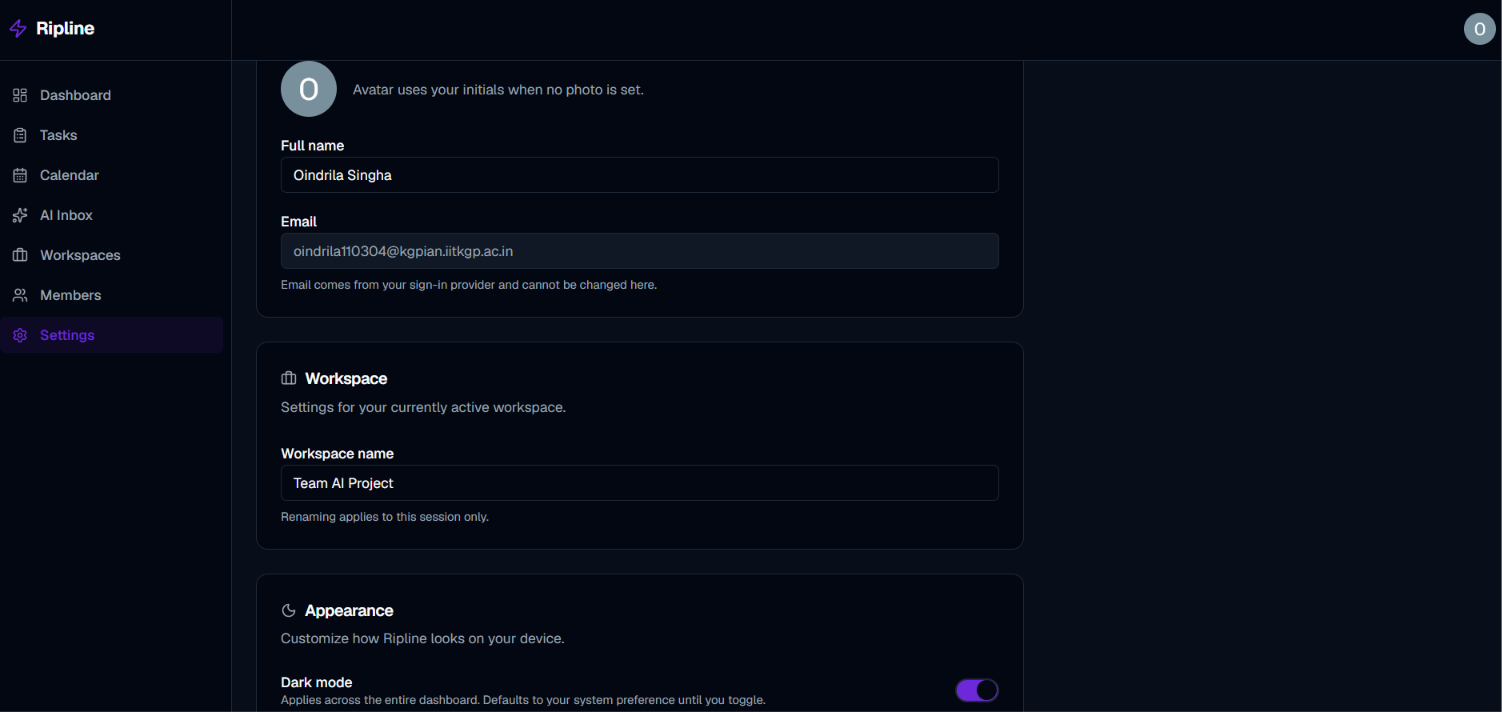The image size is (1502, 712).
Task: Click the large profile avatar circle
Action: pyautogui.click(x=309, y=89)
